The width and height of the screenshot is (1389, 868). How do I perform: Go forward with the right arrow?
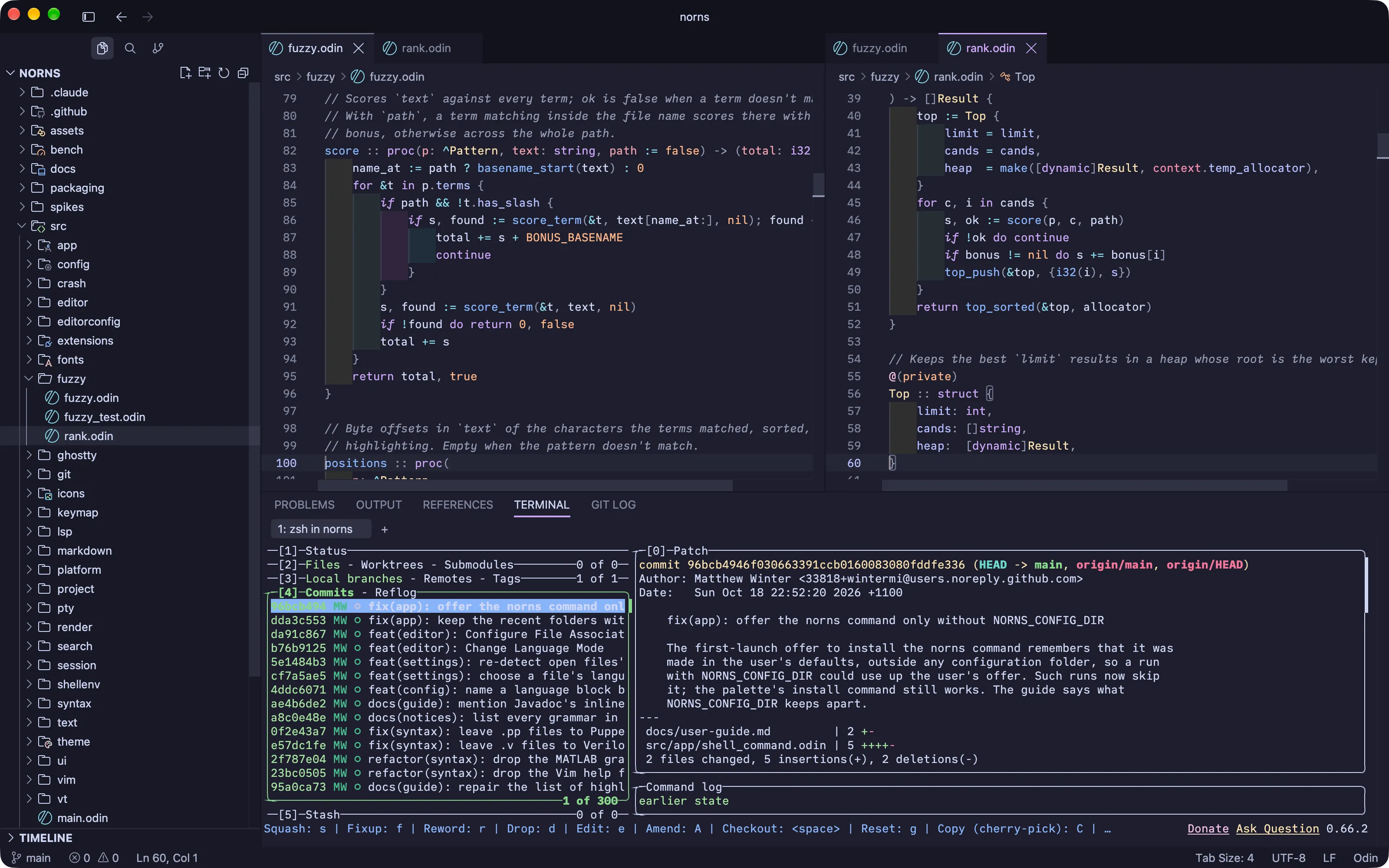point(148,16)
